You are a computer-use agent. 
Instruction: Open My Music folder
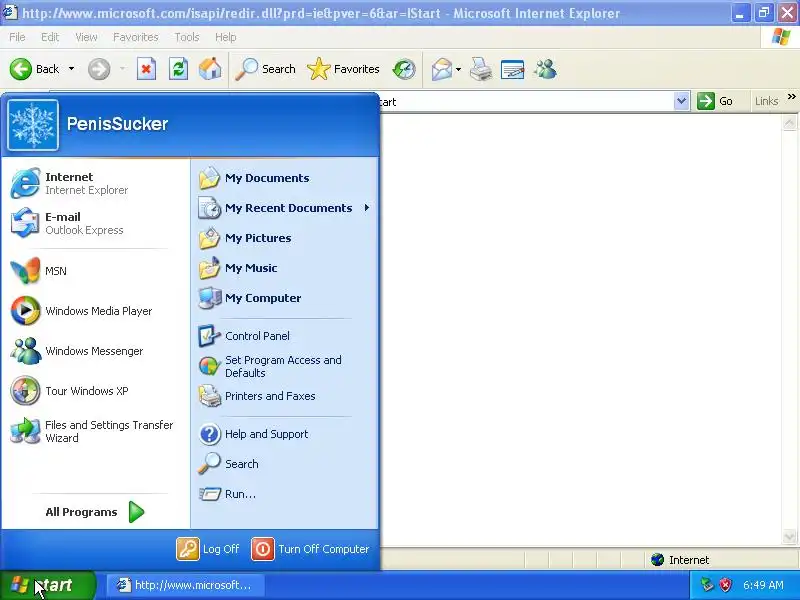coord(285,268)
